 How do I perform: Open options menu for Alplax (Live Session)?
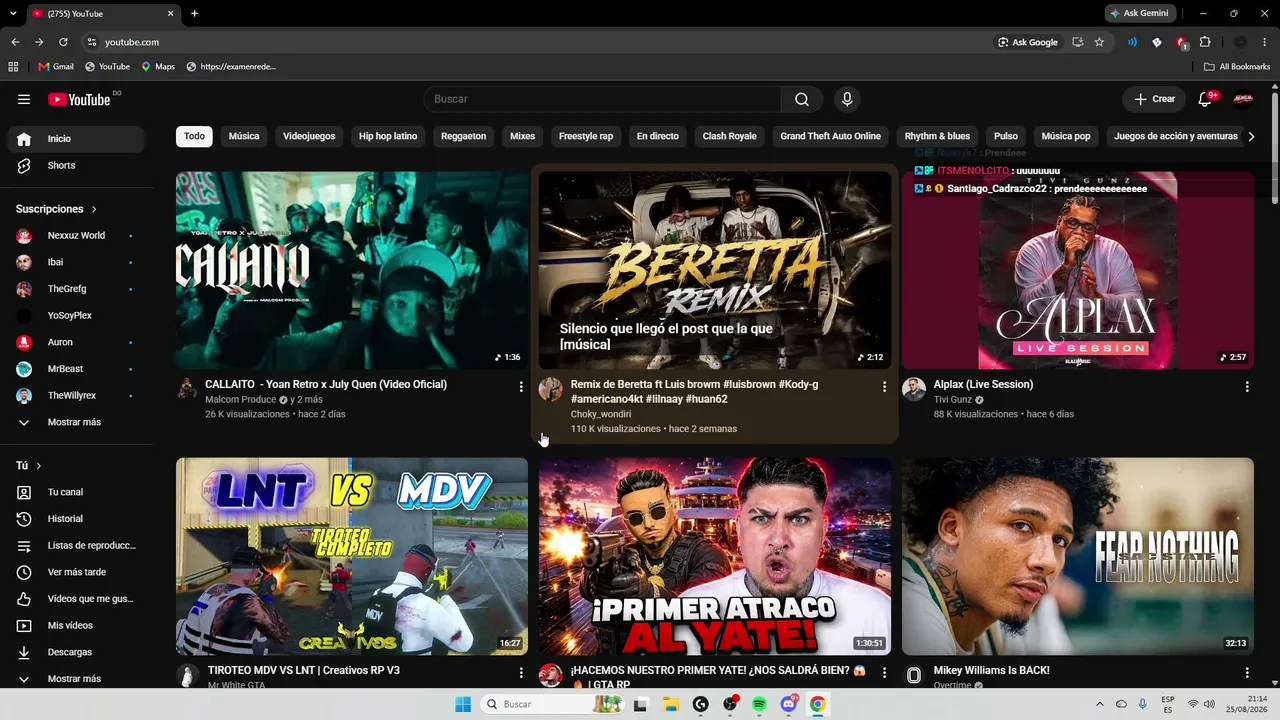tap(1247, 386)
